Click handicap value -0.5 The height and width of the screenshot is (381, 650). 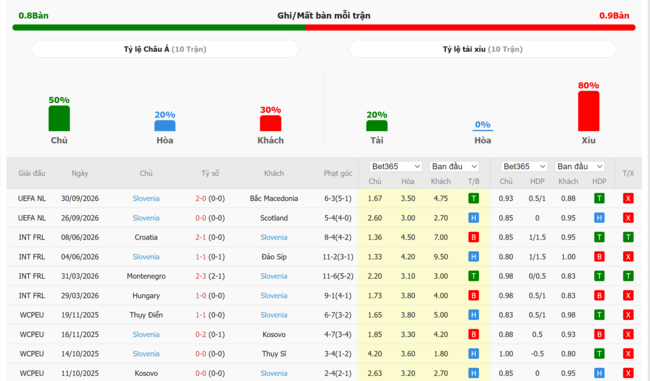[x=537, y=354]
